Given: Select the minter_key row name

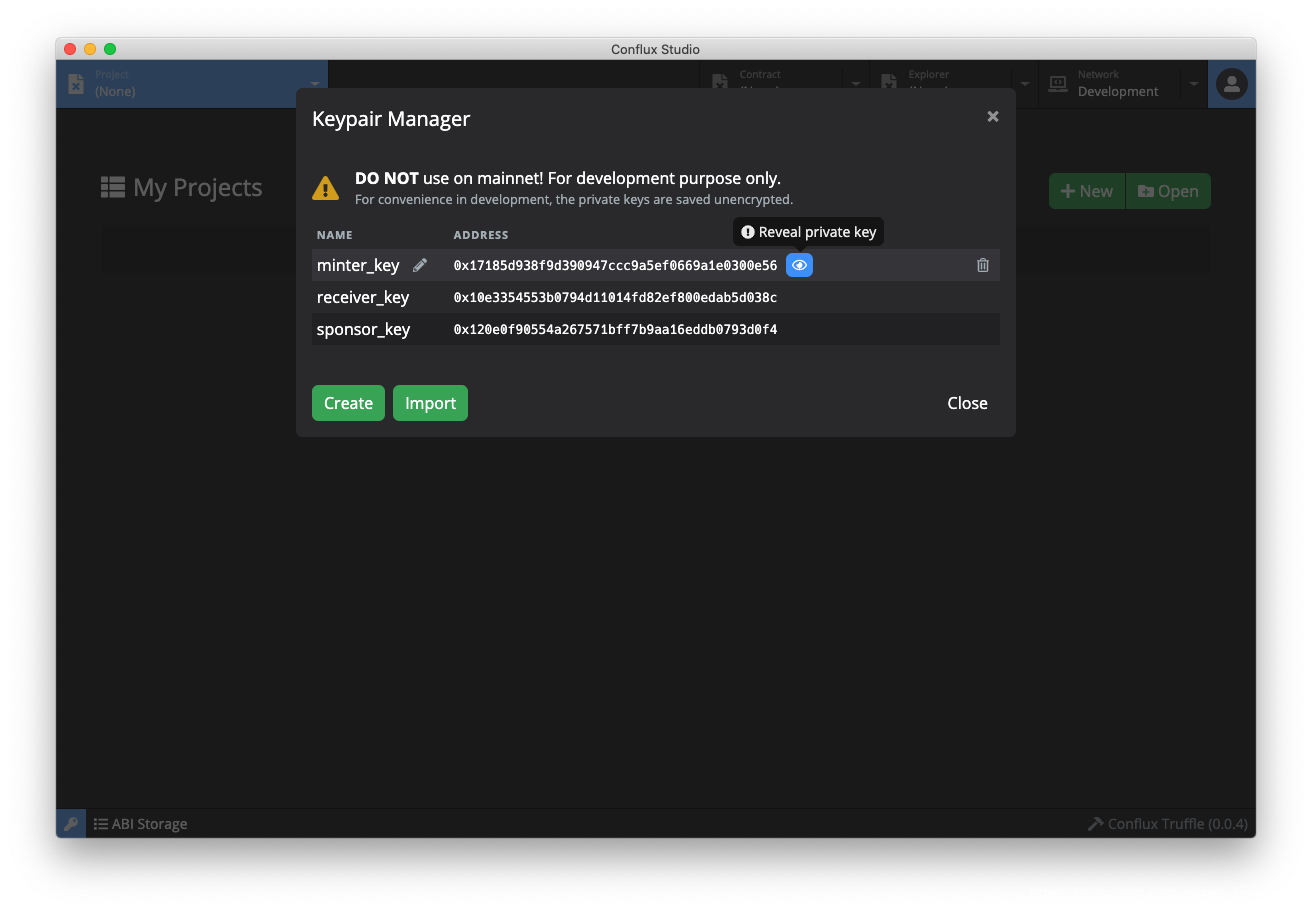Looking at the screenshot, I should click(x=358, y=265).
